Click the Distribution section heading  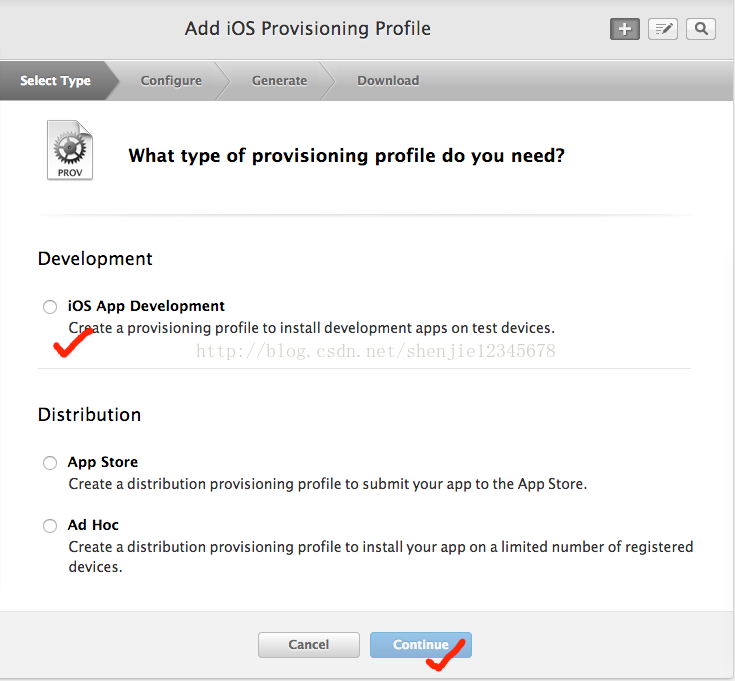click(x=89, y=414)
